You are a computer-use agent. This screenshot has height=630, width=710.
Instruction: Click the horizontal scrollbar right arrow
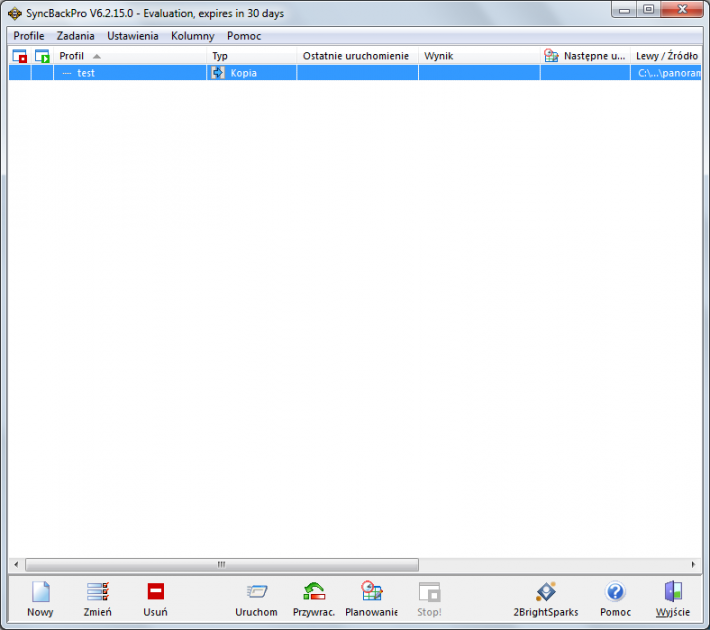(693, 564)
